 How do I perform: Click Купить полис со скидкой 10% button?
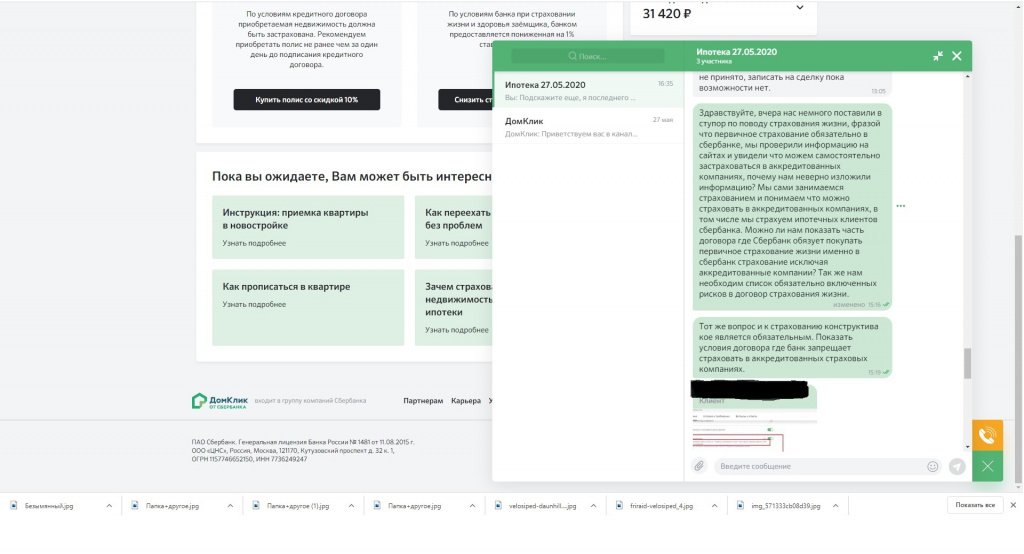point(306,99)
